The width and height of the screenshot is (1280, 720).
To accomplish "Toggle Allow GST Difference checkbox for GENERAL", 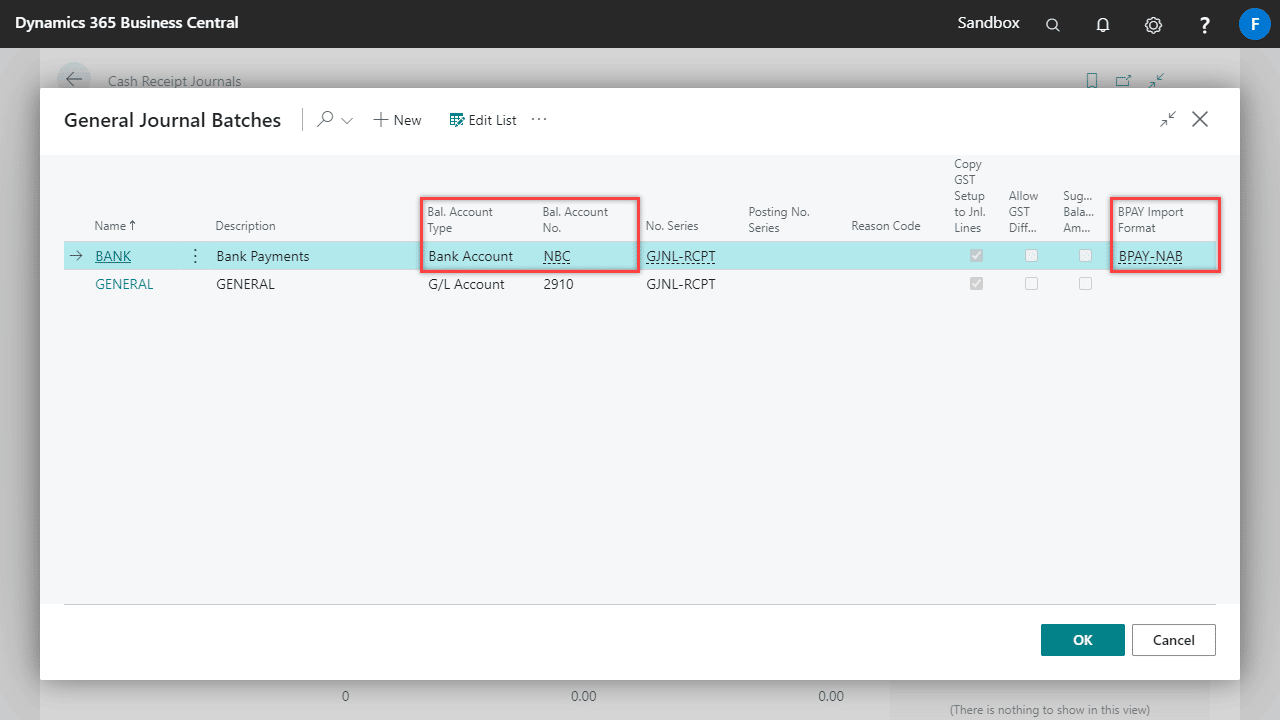I will [x=1031, y=284].
